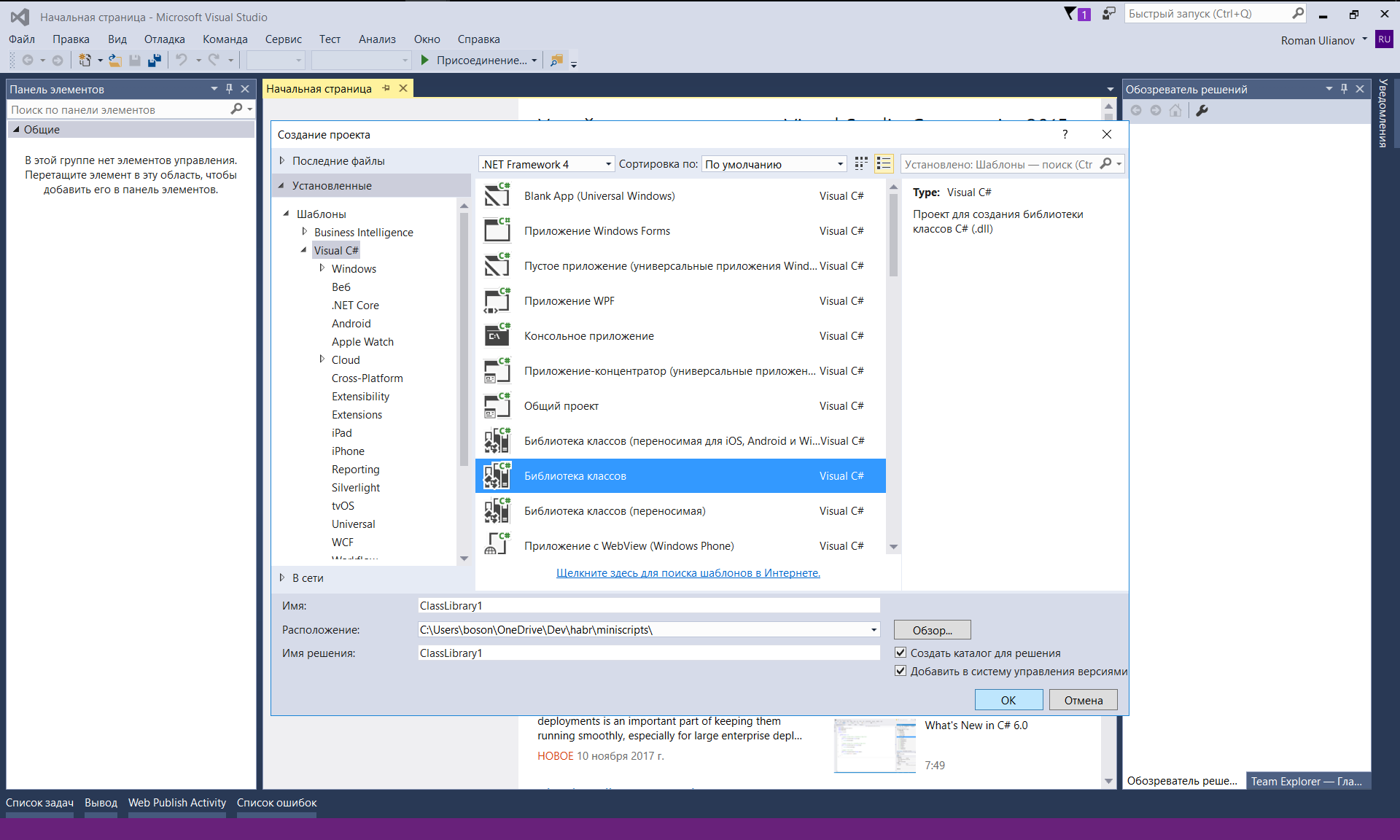Expand the 'В сети' section

pyautogui.click(x=282, y=577)
